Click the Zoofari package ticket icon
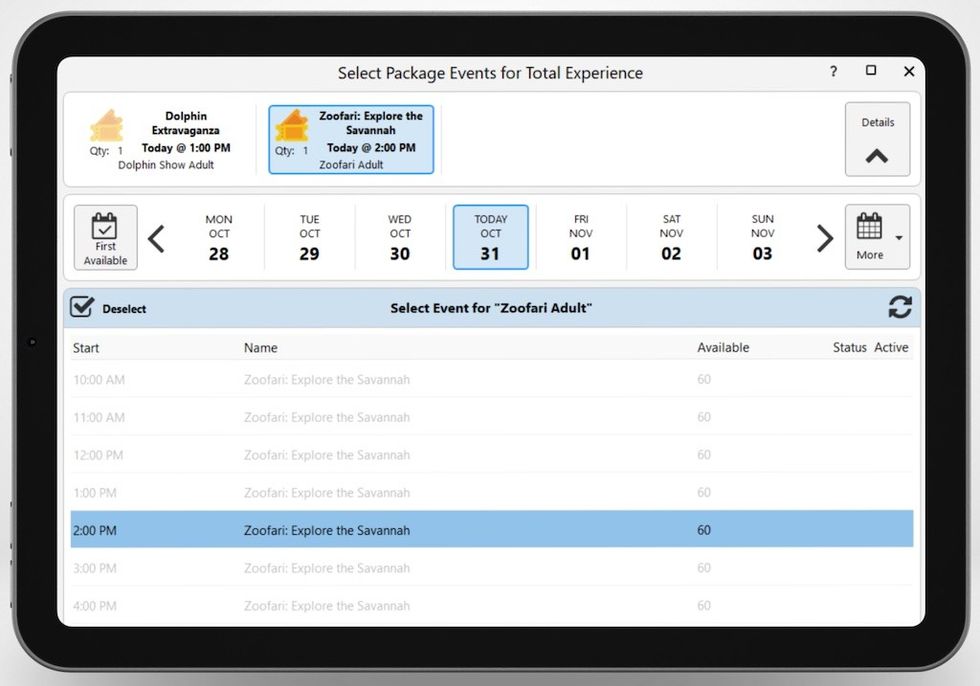 291,125
